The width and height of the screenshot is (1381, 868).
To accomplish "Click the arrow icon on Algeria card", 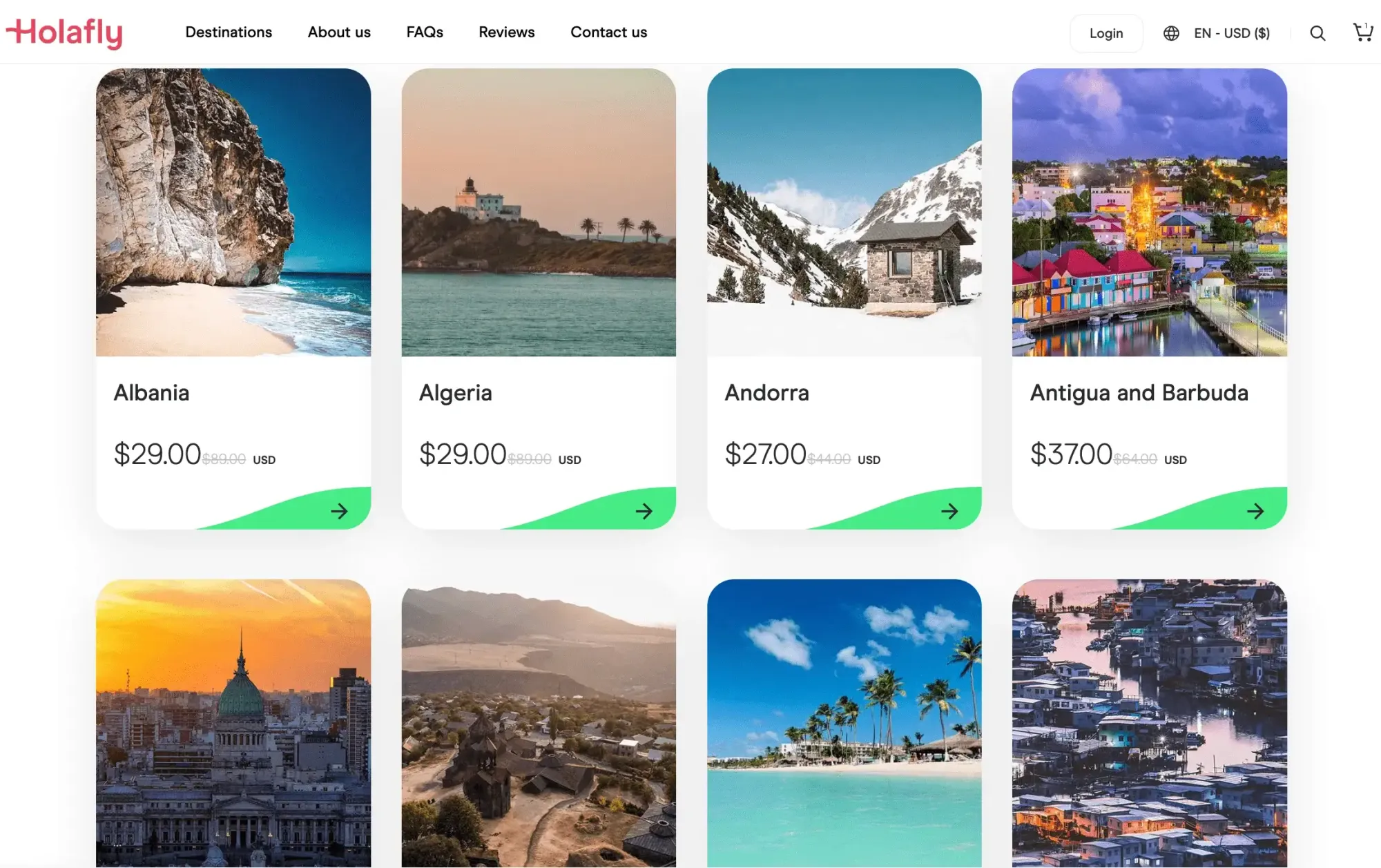I will pyautogui.click(x=645, y=510).
